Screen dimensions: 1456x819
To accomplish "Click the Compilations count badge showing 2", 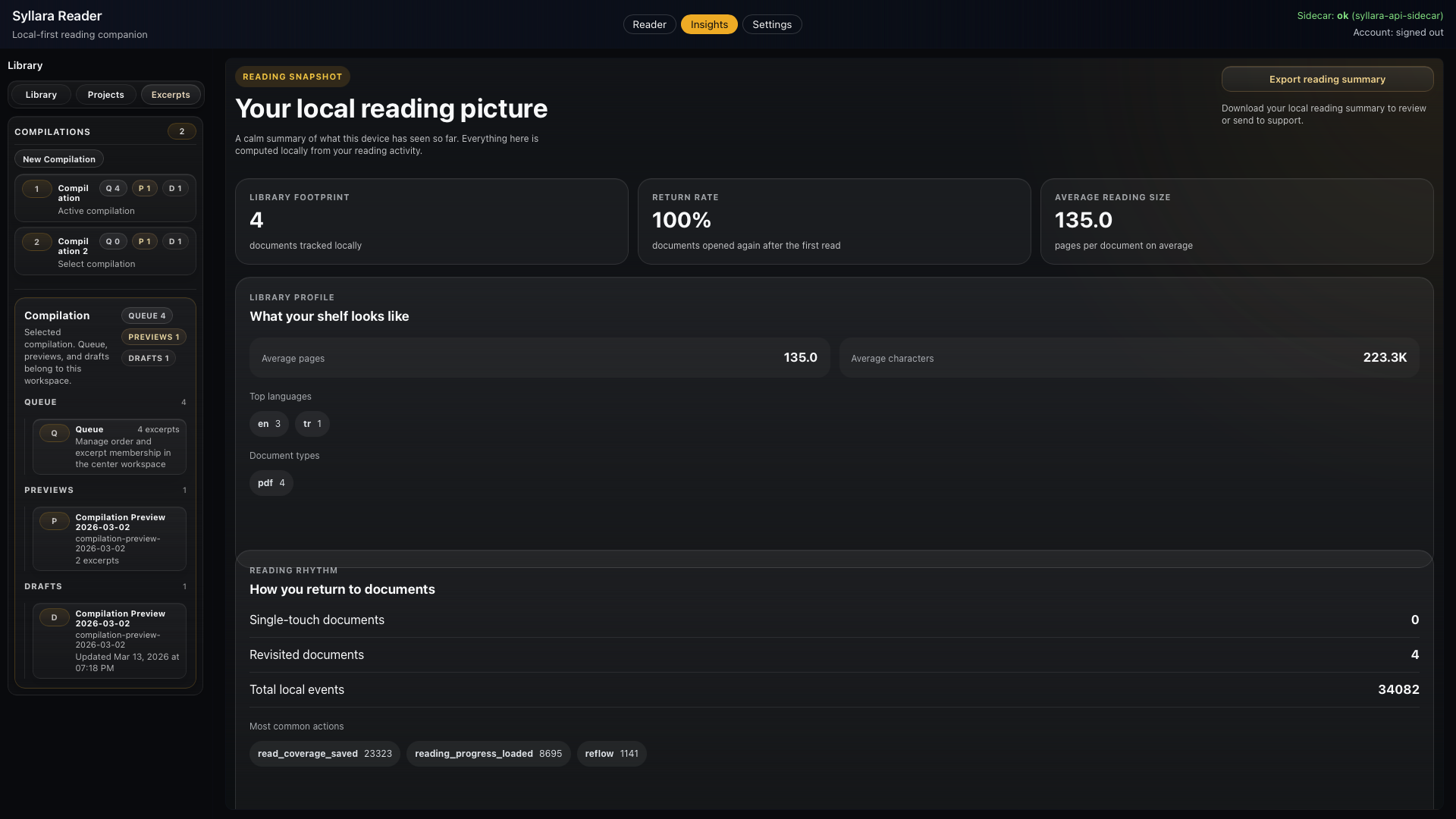I will tap(182, 131).
